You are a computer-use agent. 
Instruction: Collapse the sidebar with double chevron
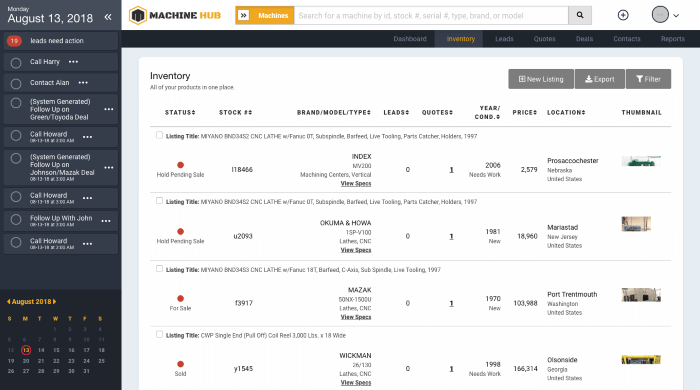click(x=108, y=17)
